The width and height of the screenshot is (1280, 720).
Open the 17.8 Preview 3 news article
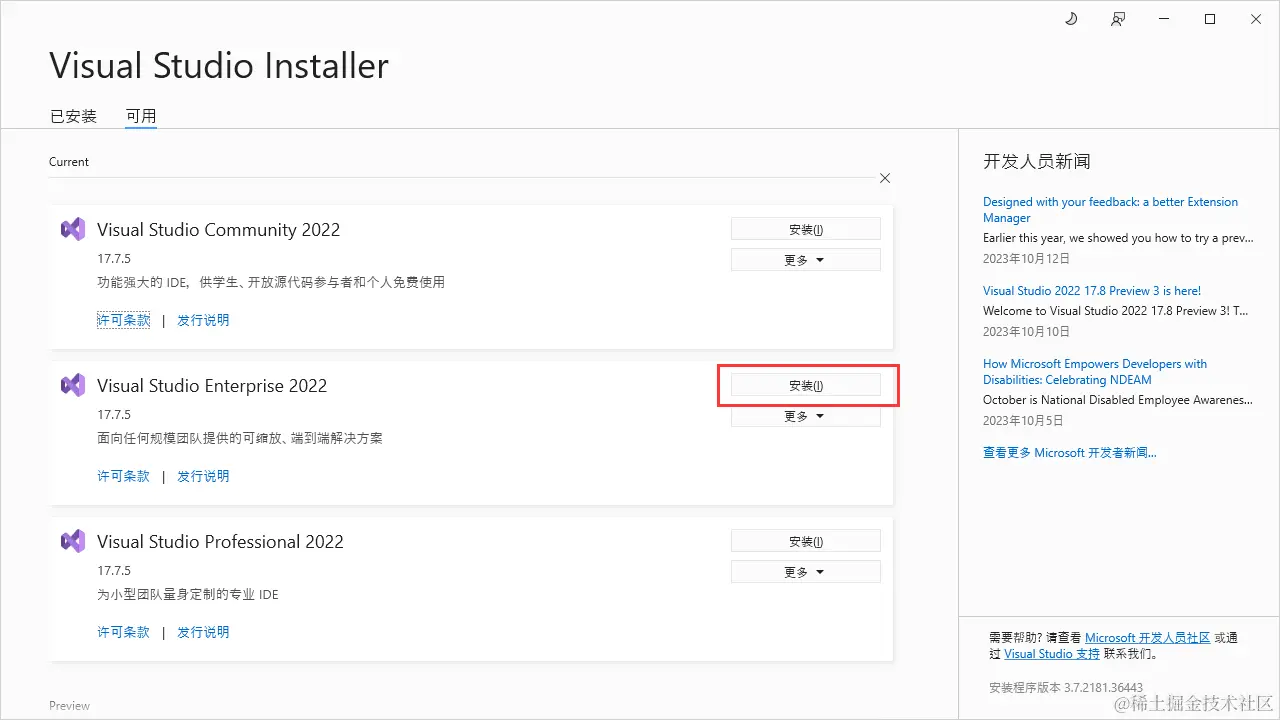click(1092, 291)
